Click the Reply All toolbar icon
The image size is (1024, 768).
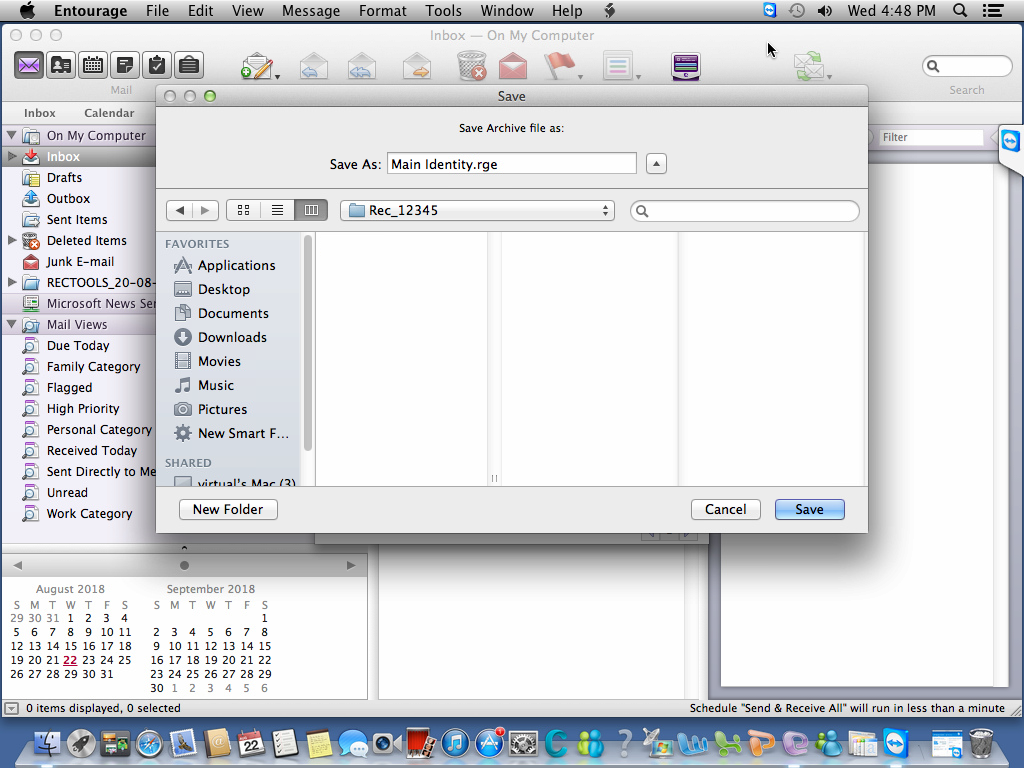coord(362,66)
